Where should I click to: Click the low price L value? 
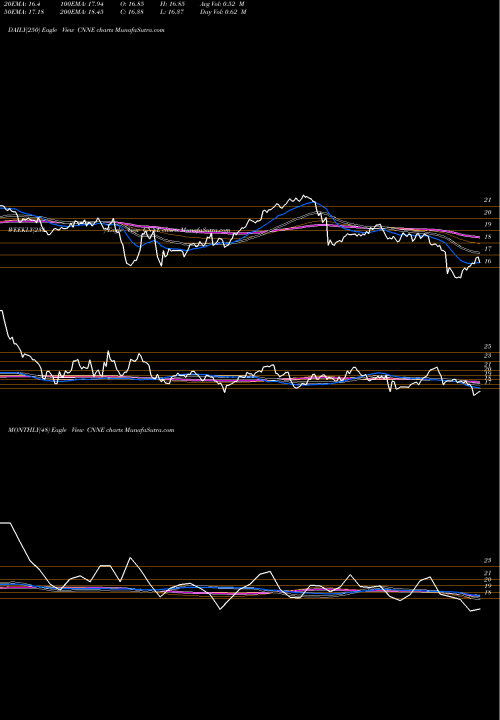point(172,12)
